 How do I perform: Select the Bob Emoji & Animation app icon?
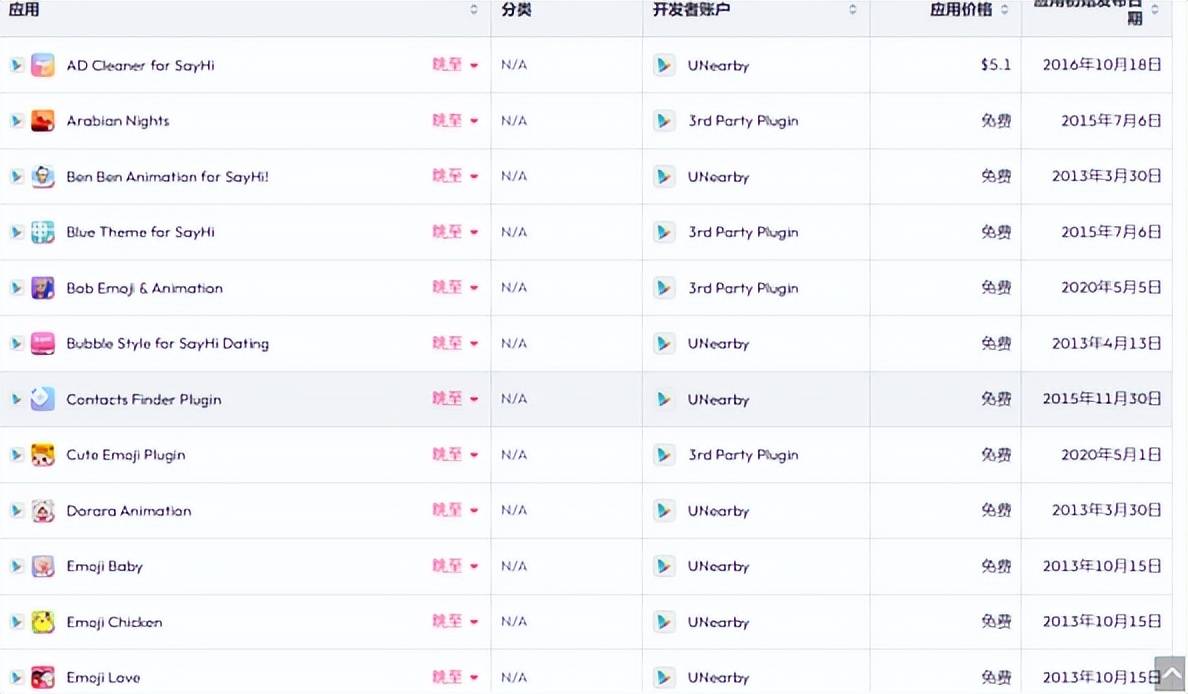(42, 288)
